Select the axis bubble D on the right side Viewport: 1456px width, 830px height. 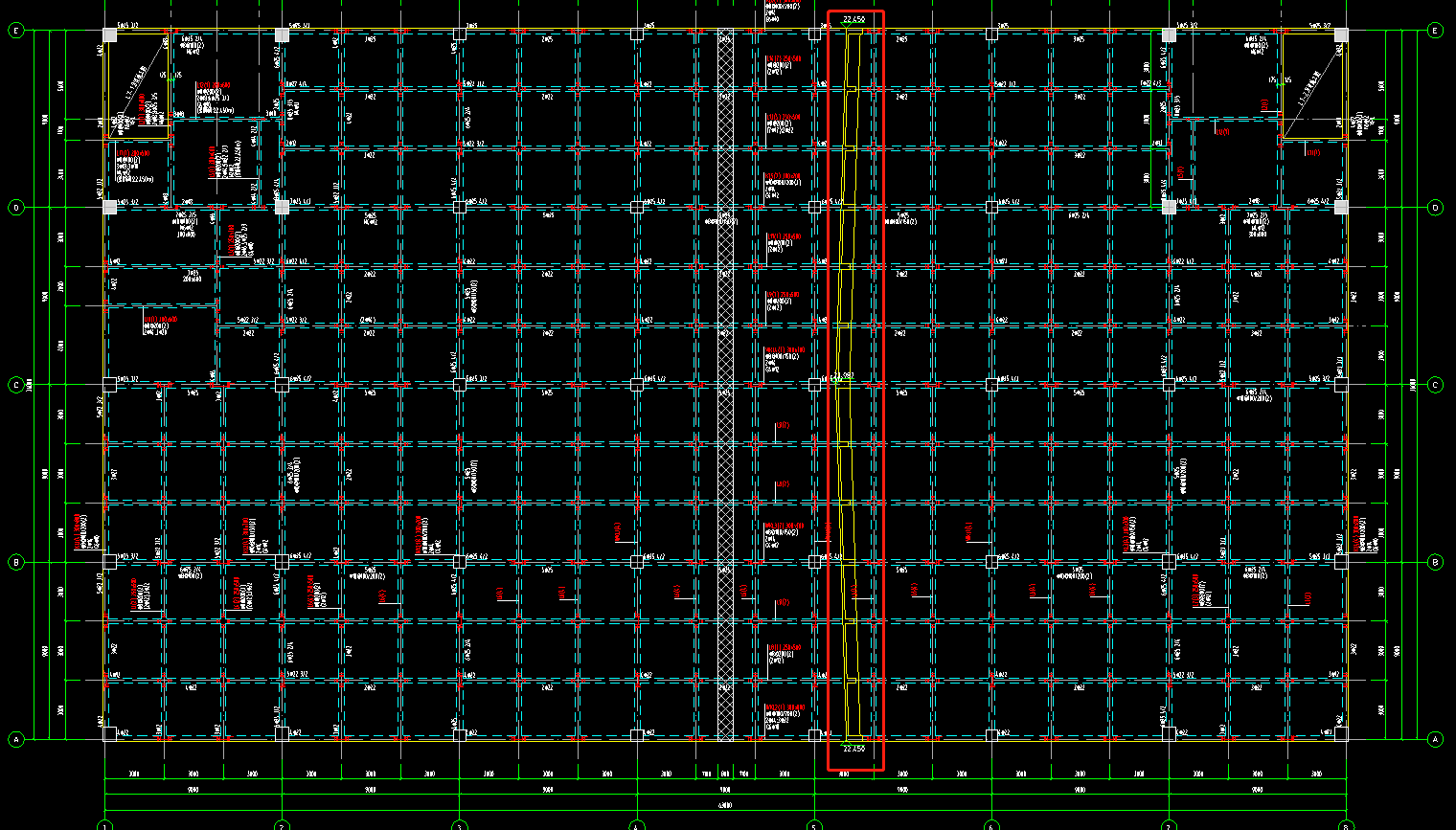click(x=1435, y=208)
